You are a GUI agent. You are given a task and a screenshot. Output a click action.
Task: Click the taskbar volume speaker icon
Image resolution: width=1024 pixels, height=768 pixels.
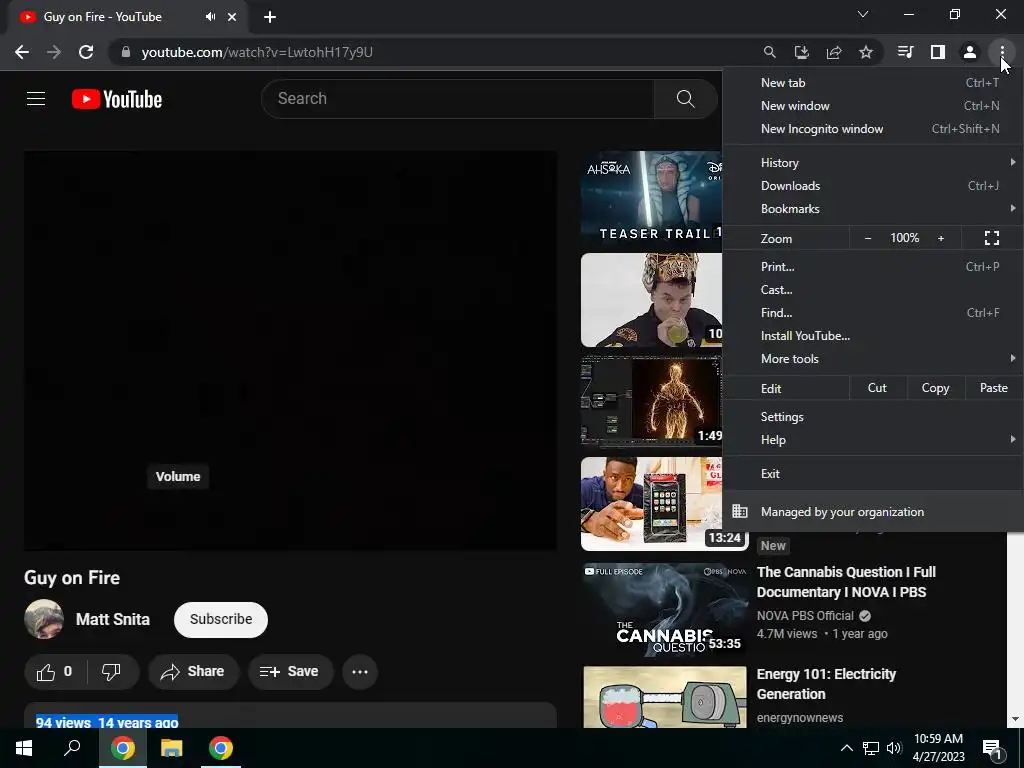pos(894,748)
